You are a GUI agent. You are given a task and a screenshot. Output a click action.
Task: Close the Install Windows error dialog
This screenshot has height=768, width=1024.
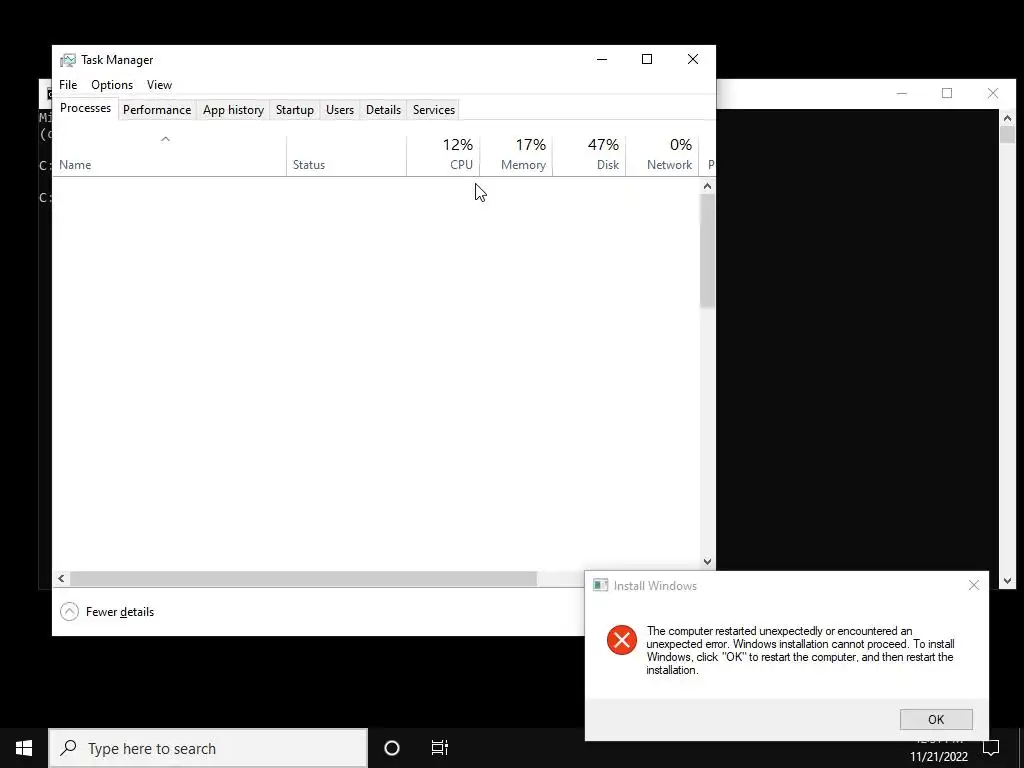tap(974, 585)
